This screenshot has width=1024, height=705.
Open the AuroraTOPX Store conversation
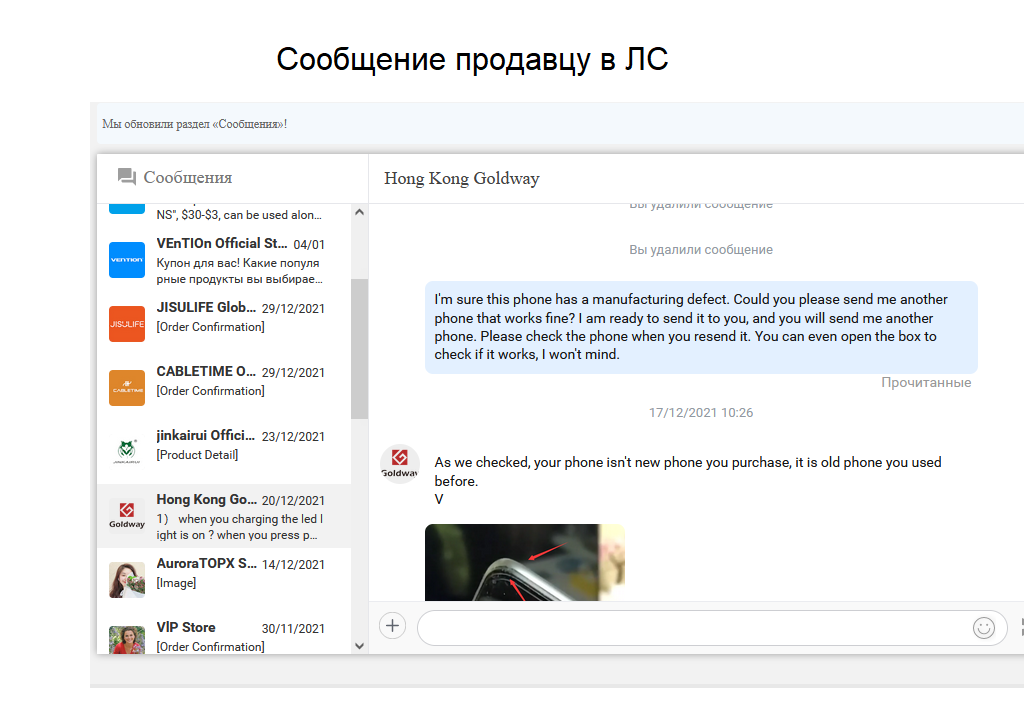click(x=224, y=580)
